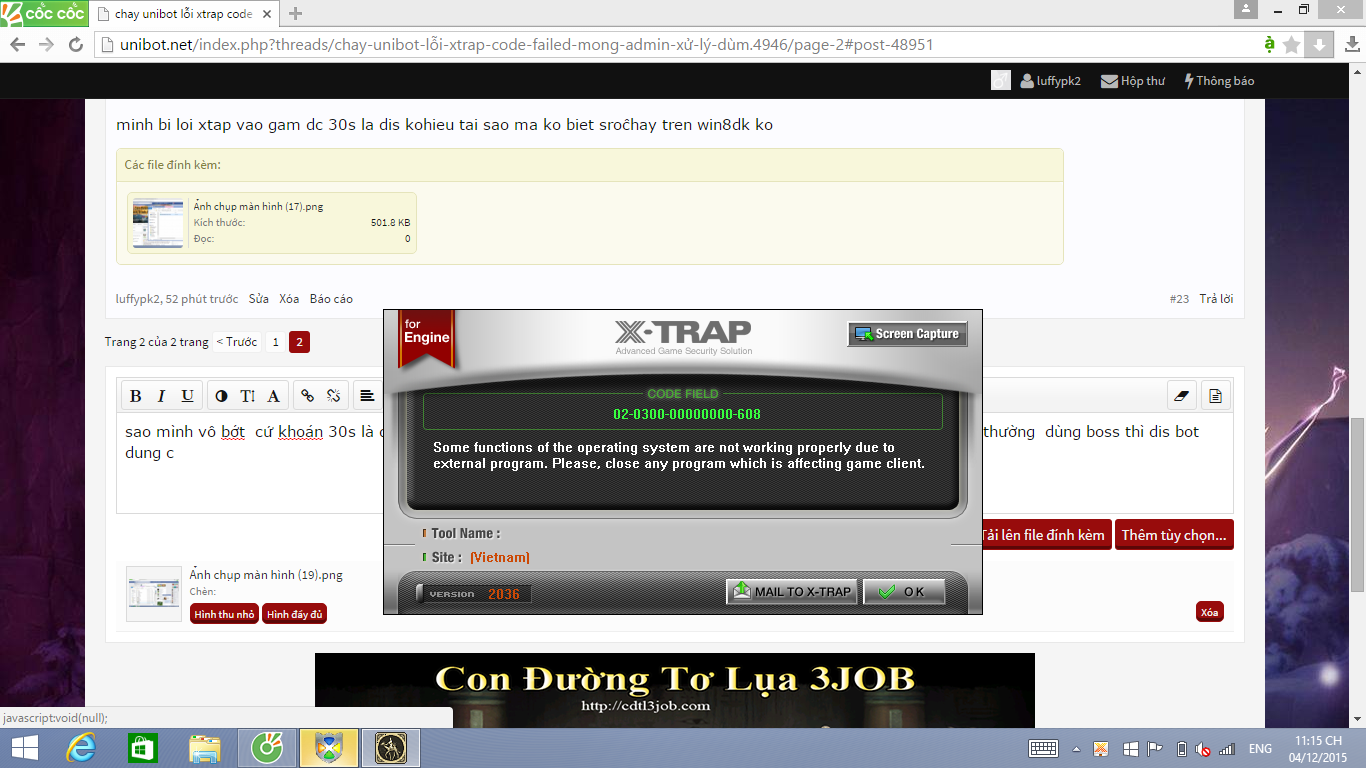Click X-TRAP code 02-0300-00000000-608
The width and height of the screenshot is (1366, 768).
pos(686,414)
